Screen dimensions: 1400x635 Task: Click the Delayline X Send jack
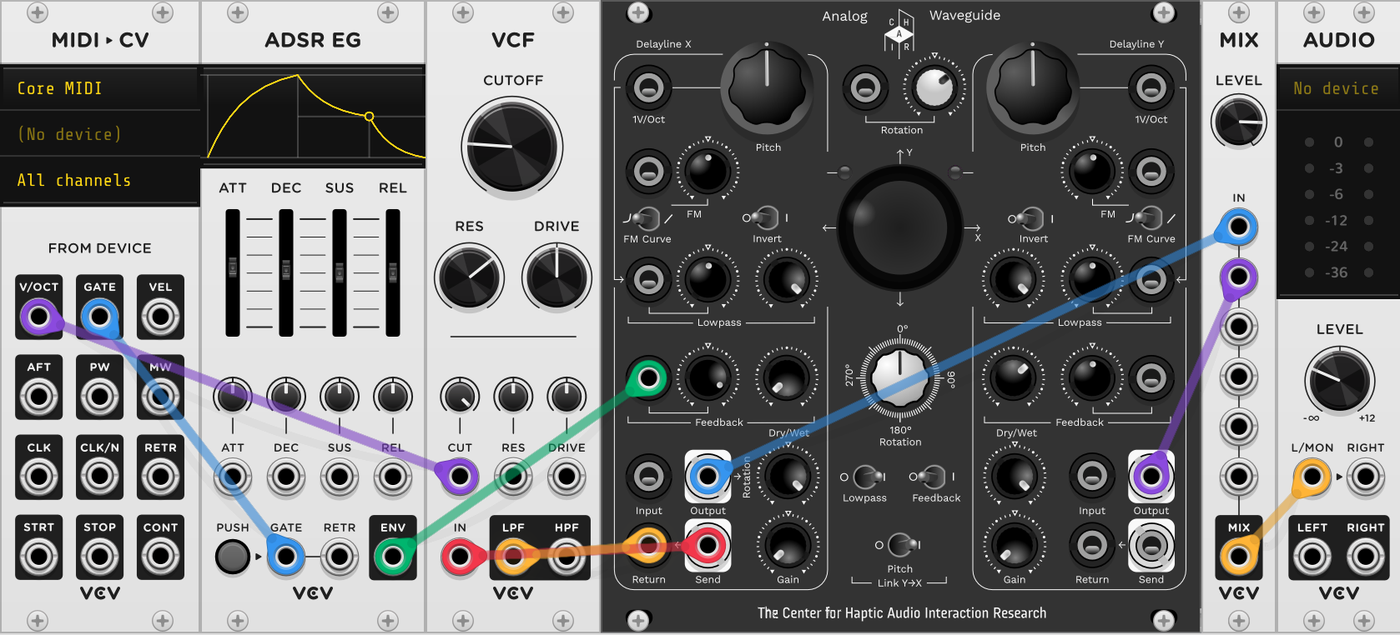pyautogui.click(x=708, y=545)
